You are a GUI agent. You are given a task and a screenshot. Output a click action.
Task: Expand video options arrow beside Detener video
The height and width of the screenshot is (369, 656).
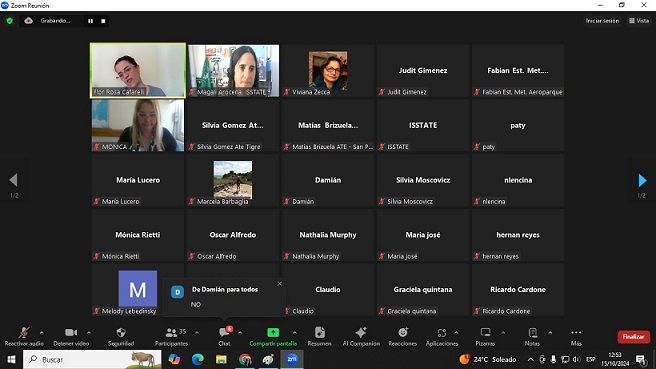coord(89,333)
